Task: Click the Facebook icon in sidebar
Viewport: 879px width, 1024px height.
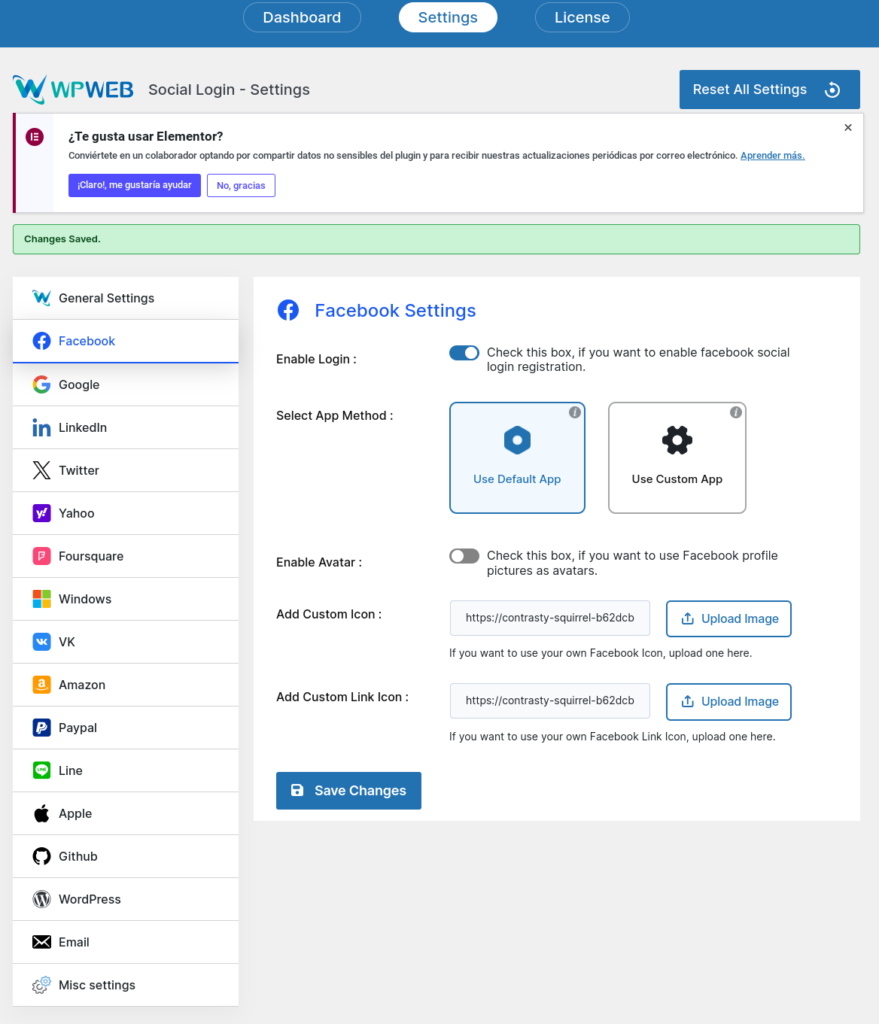Action: coord(42,341)
